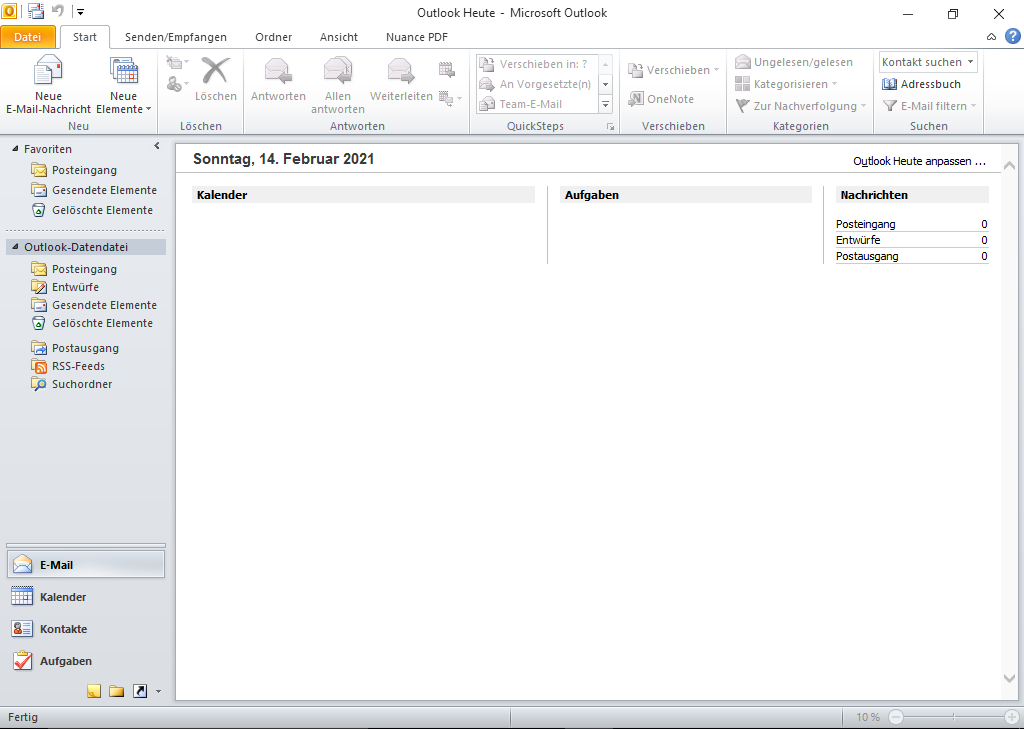Switch to the Kalender view icon

click(x=21, y=596)
